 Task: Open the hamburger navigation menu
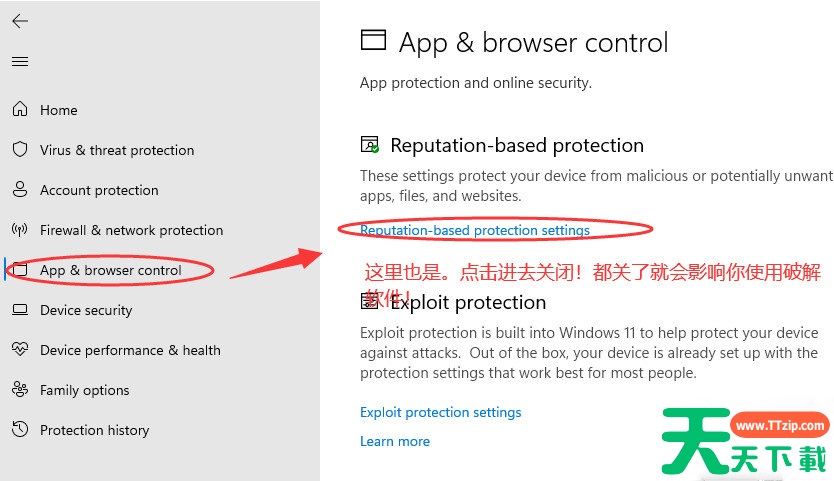pos(20,61)
